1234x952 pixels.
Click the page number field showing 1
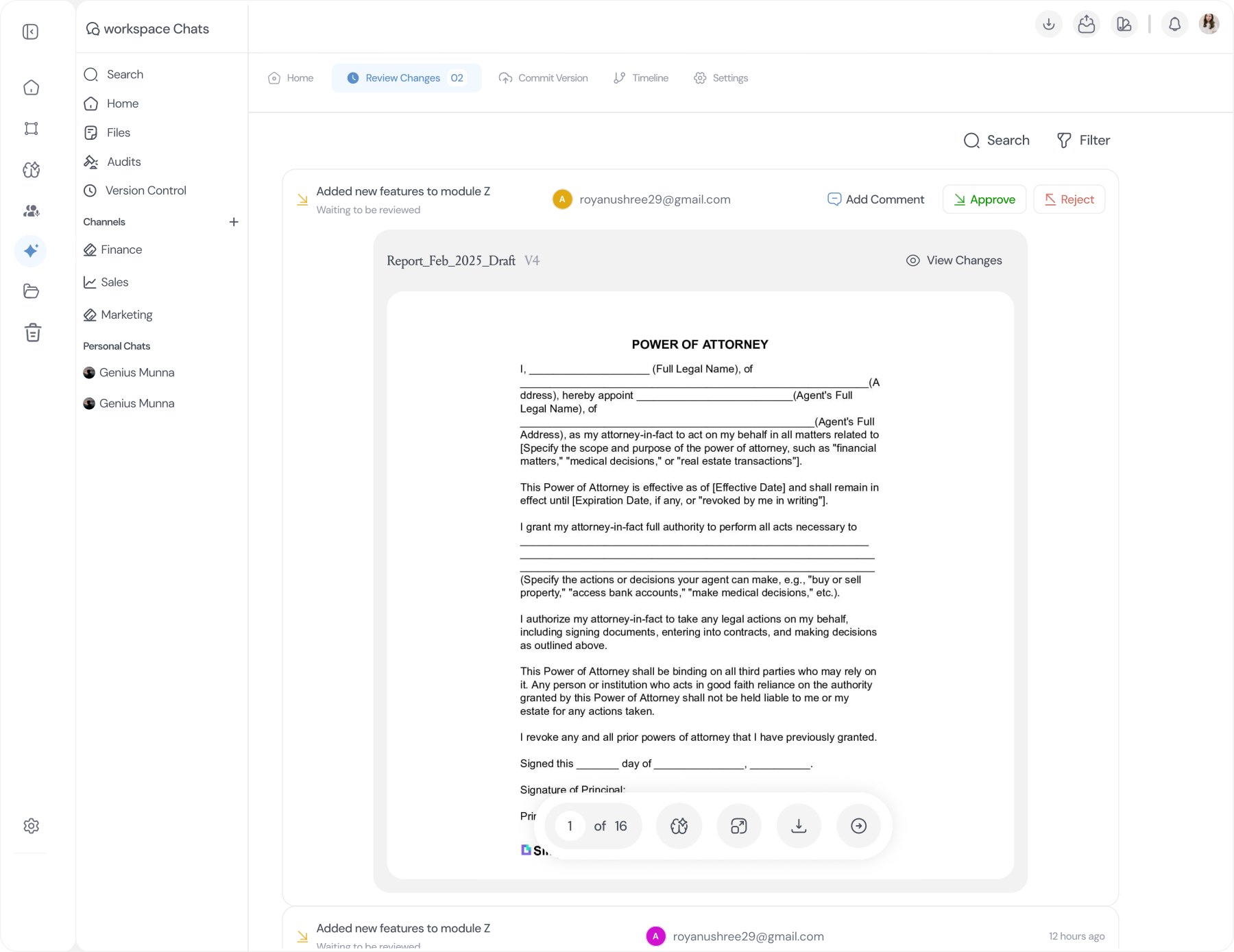(x=570, y=826)
